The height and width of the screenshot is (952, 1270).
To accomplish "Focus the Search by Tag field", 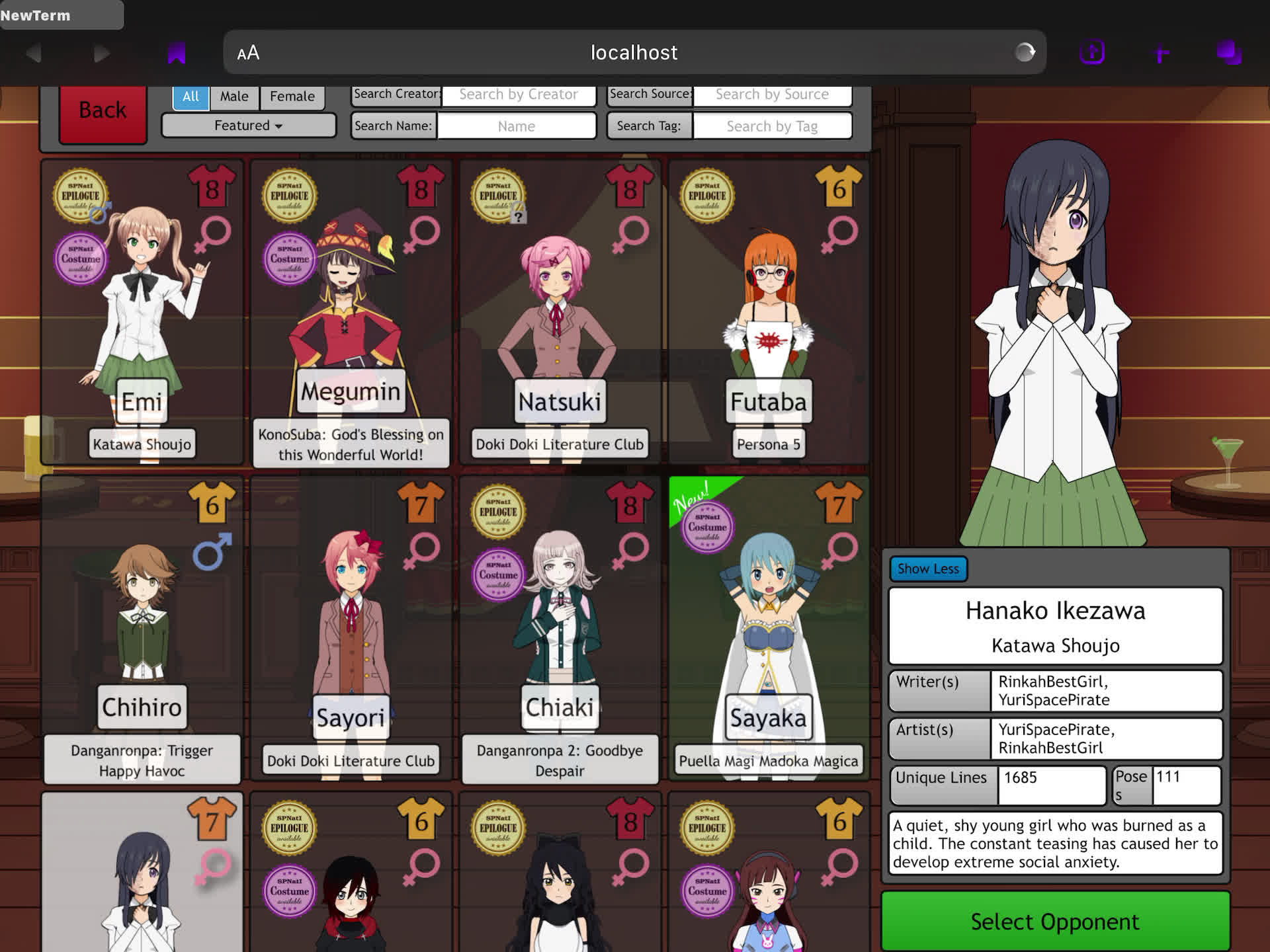I will pos(772,126).
